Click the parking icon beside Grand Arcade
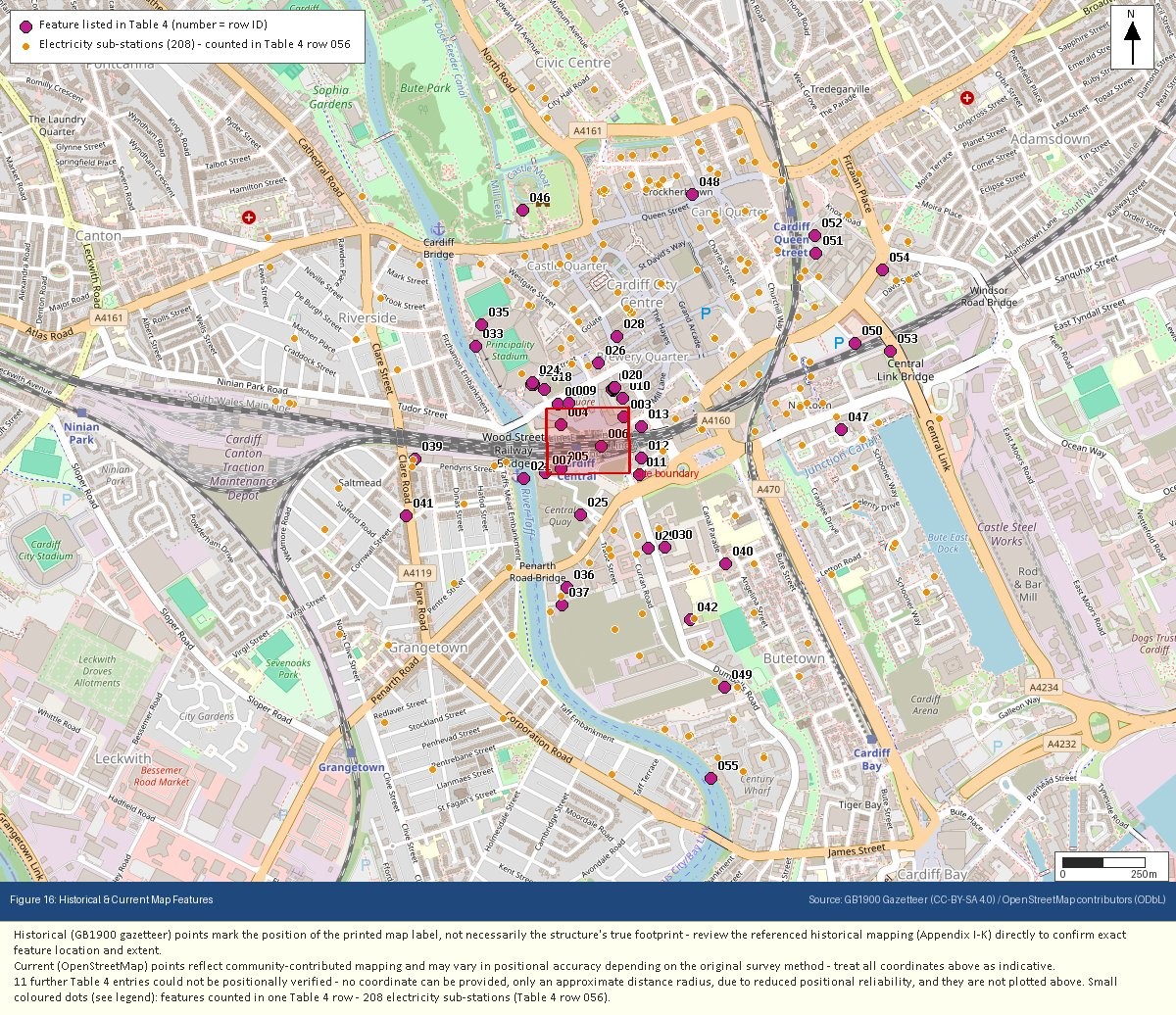This screenshot has width=1176, height=1015. (x=707, y=315)
